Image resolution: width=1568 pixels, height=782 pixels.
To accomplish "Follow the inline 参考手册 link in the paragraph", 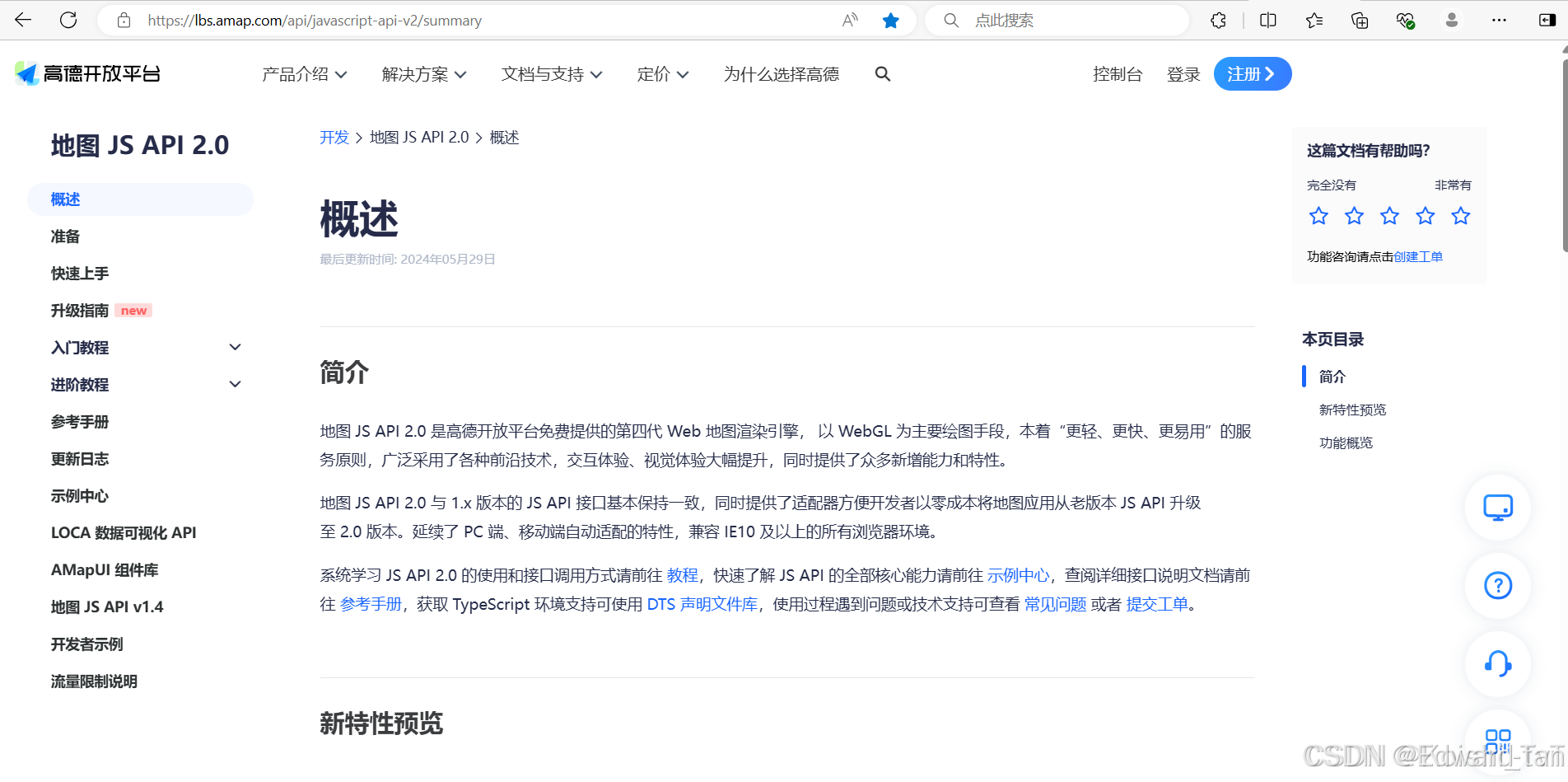I will coord(371,604).
